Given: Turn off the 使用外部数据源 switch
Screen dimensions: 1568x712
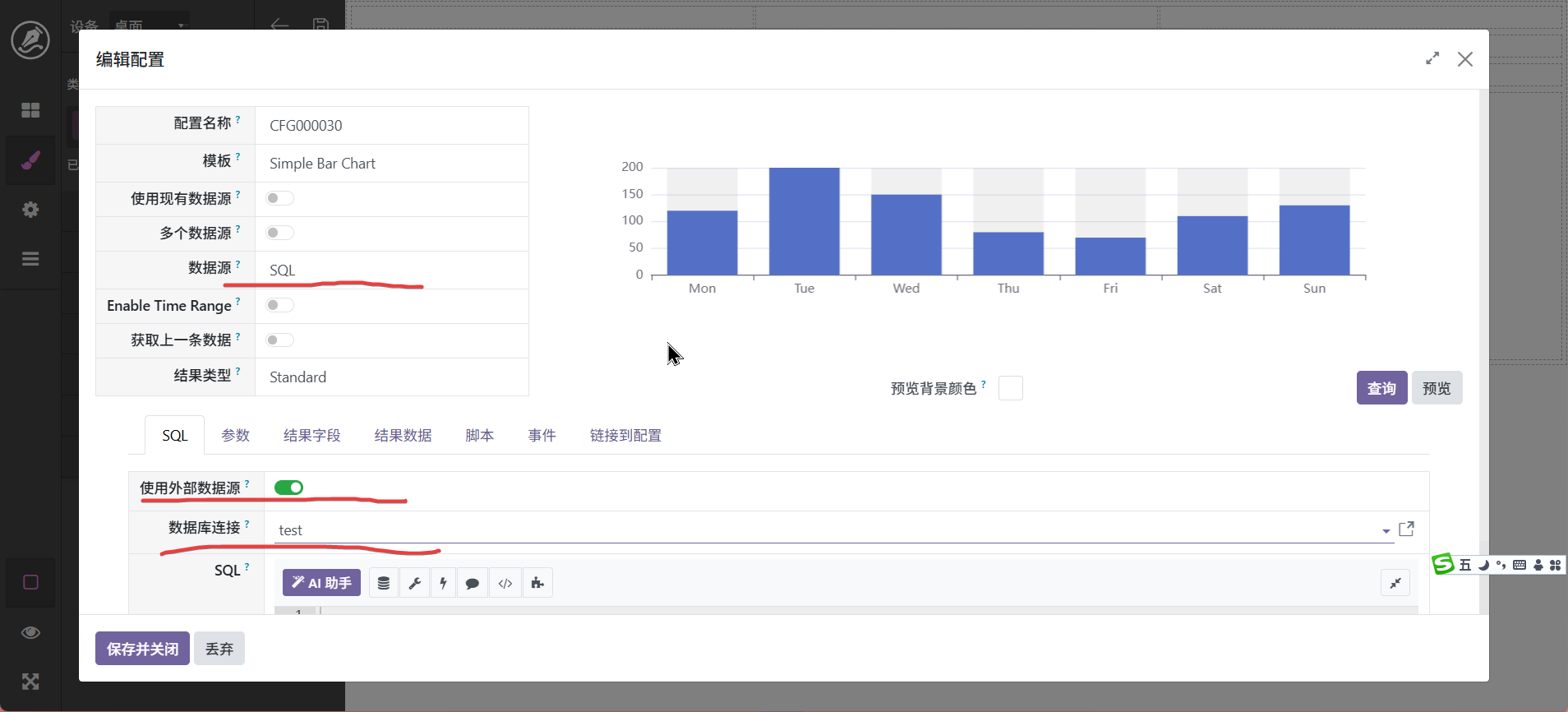Looking at the screenshot, I should coord(288,488).
